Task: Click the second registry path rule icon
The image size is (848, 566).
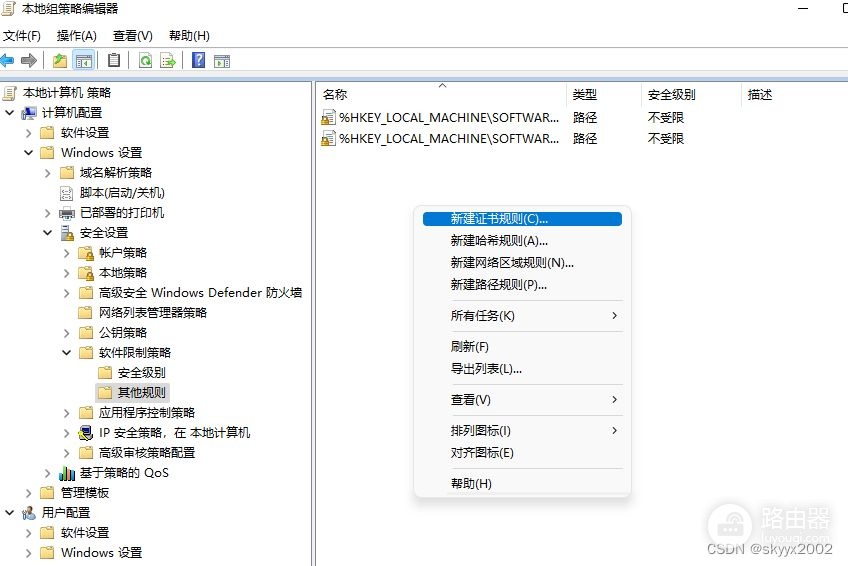Action: 328,138
